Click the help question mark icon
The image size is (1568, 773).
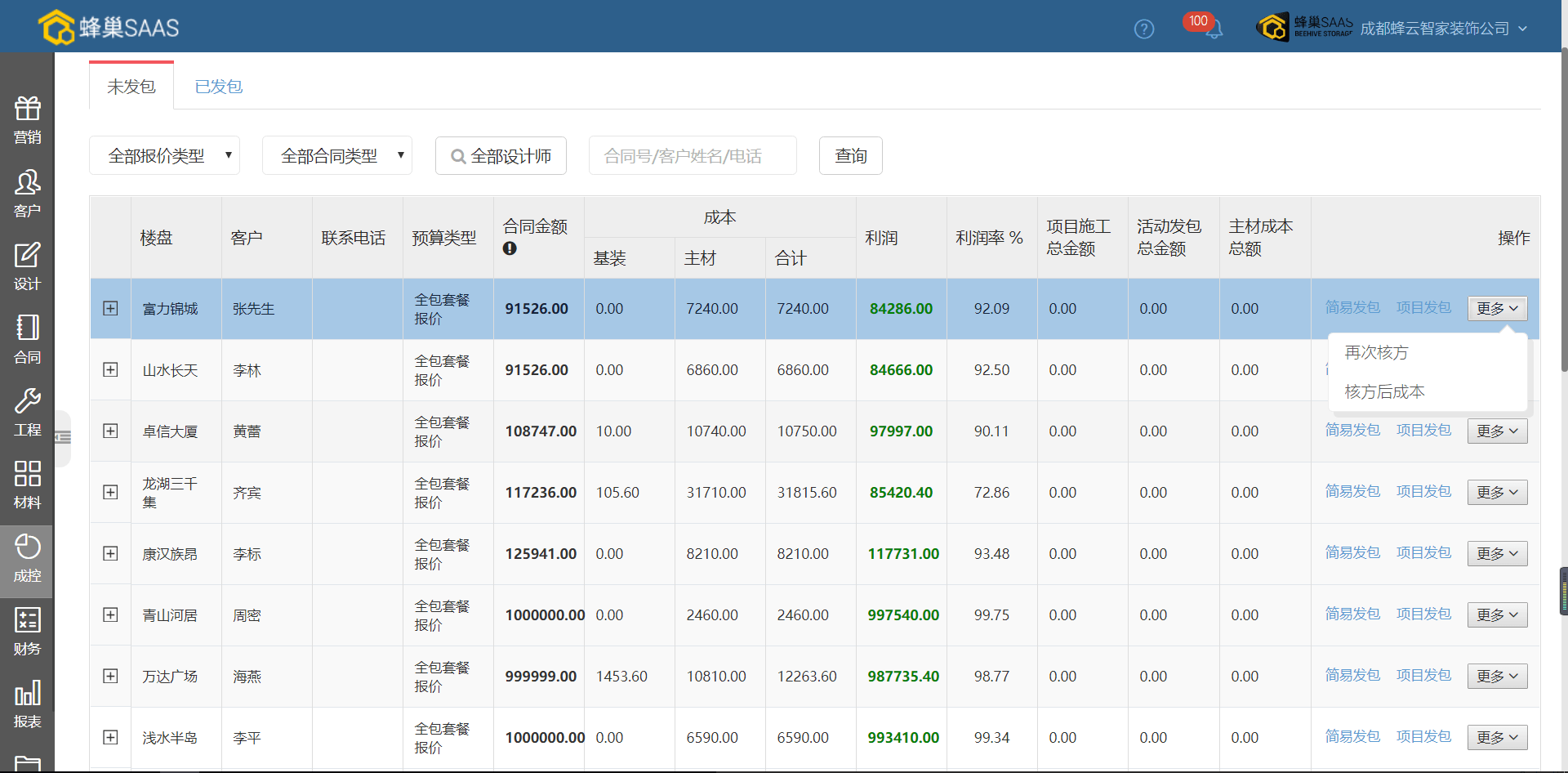point(1144,29)
